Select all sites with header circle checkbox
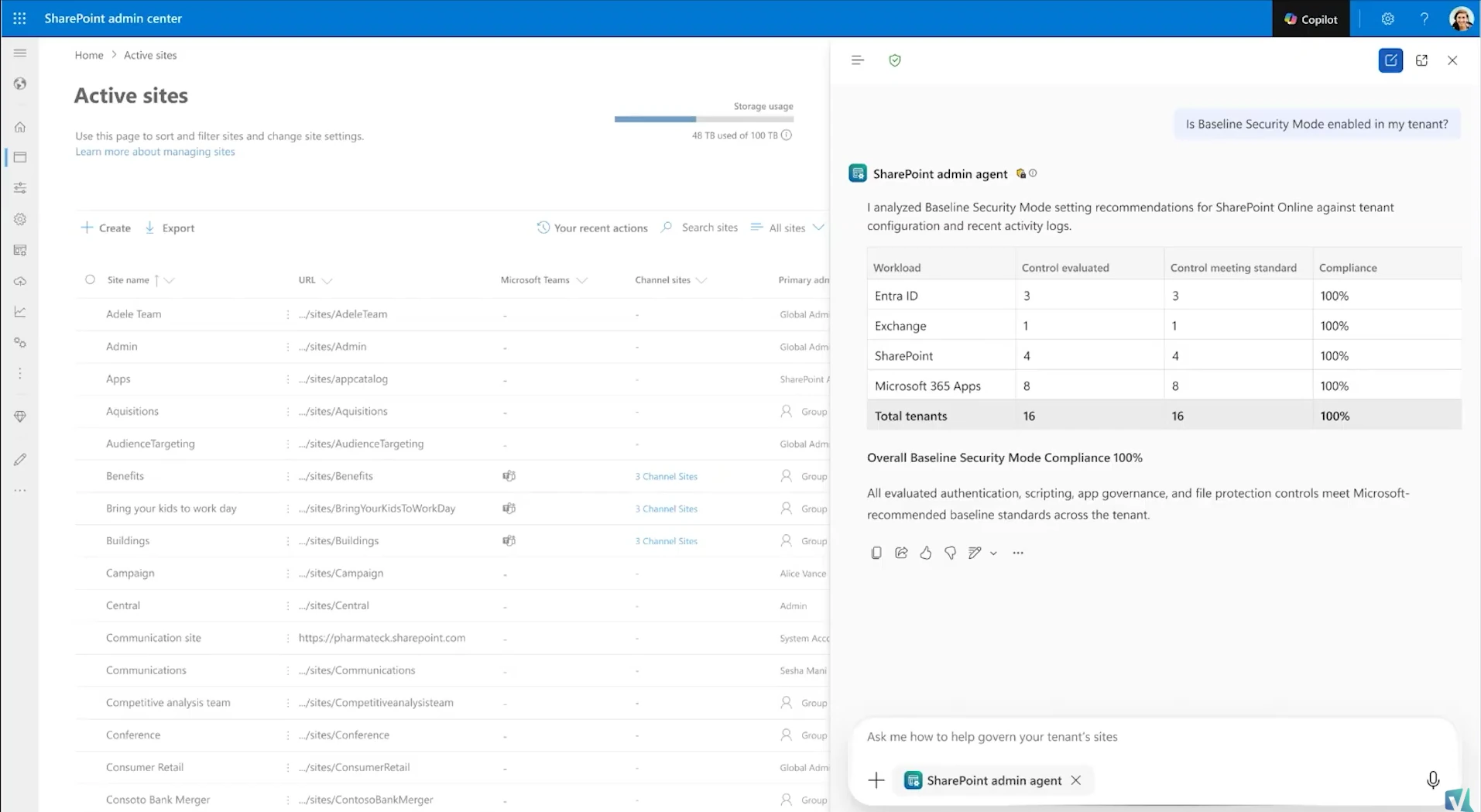The image size is (1481, 812). coord(90,279)
